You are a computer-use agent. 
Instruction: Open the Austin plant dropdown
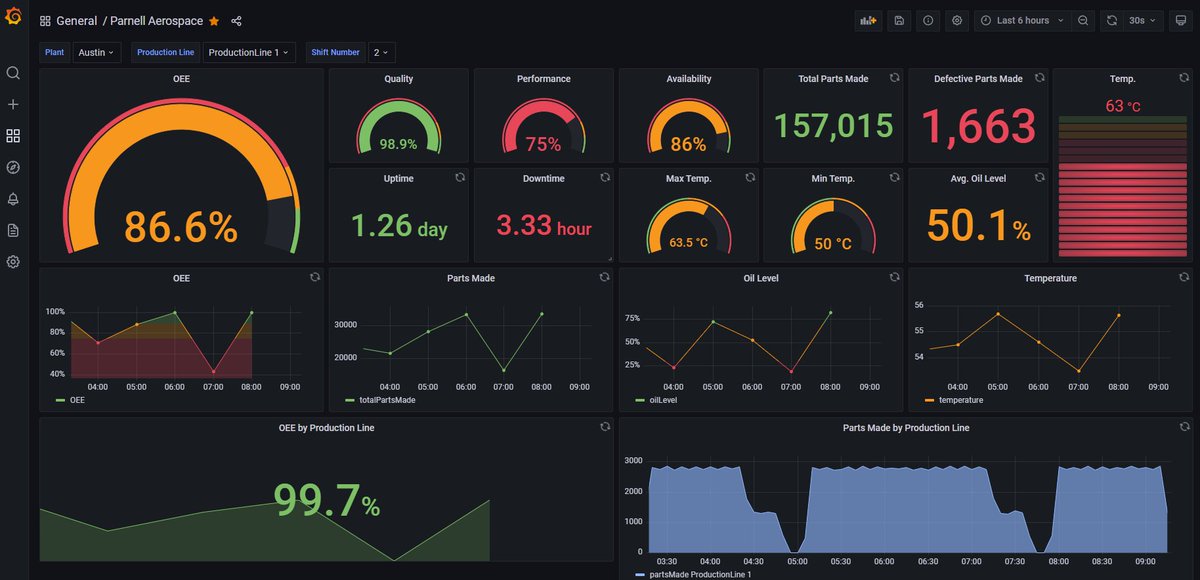(97, 52)
